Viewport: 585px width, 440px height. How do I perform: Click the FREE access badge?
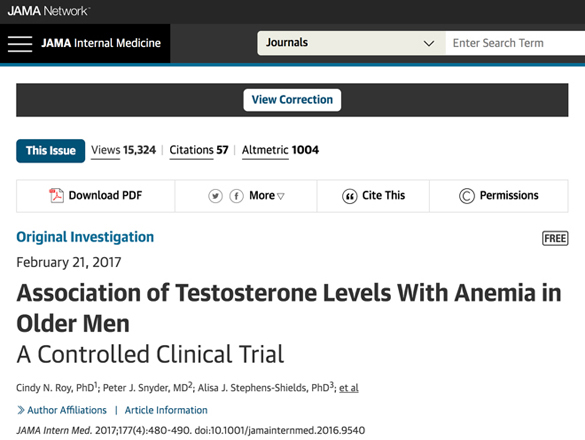pos(555,238)
